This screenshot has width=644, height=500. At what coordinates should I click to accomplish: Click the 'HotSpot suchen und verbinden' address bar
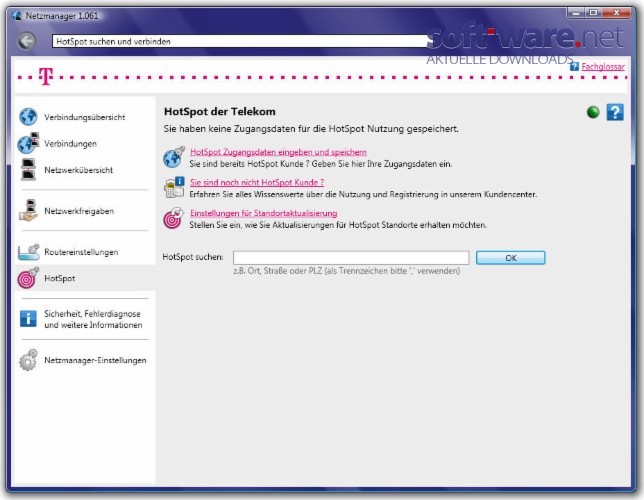click(x=242, y=41)
